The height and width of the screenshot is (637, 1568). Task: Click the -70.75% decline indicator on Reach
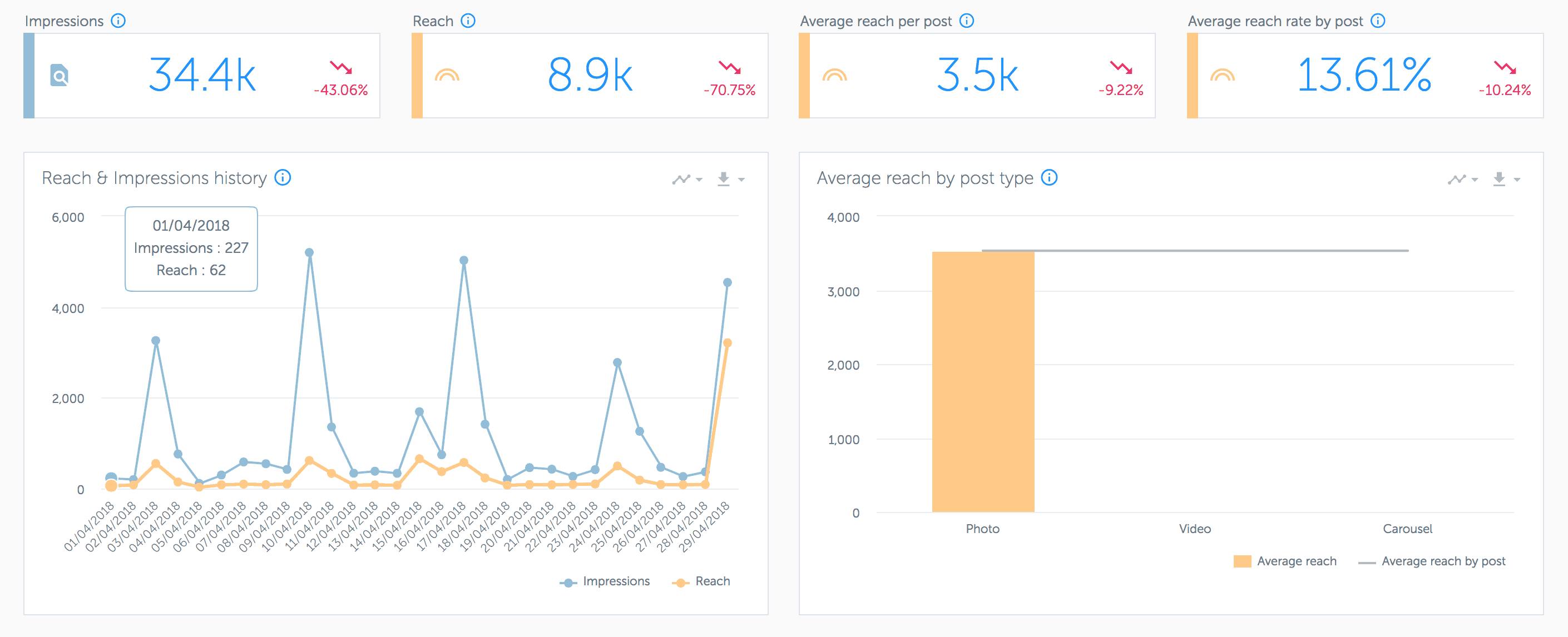[729, 77]
